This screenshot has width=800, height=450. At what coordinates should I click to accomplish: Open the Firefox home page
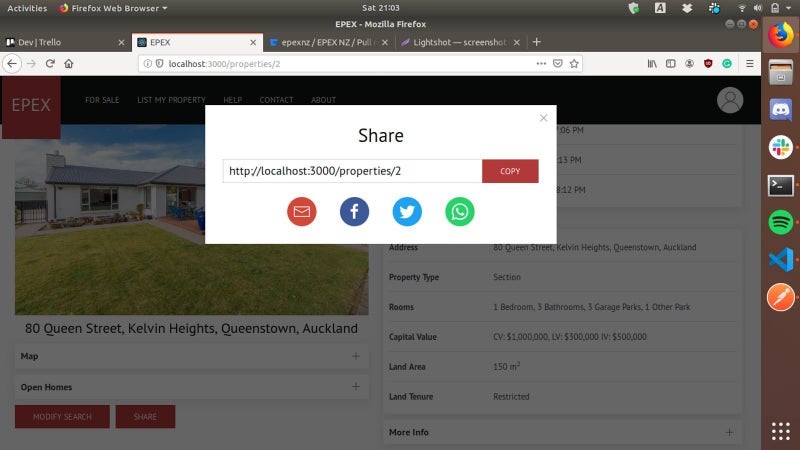pyautogui.click(x=69, y=64)
